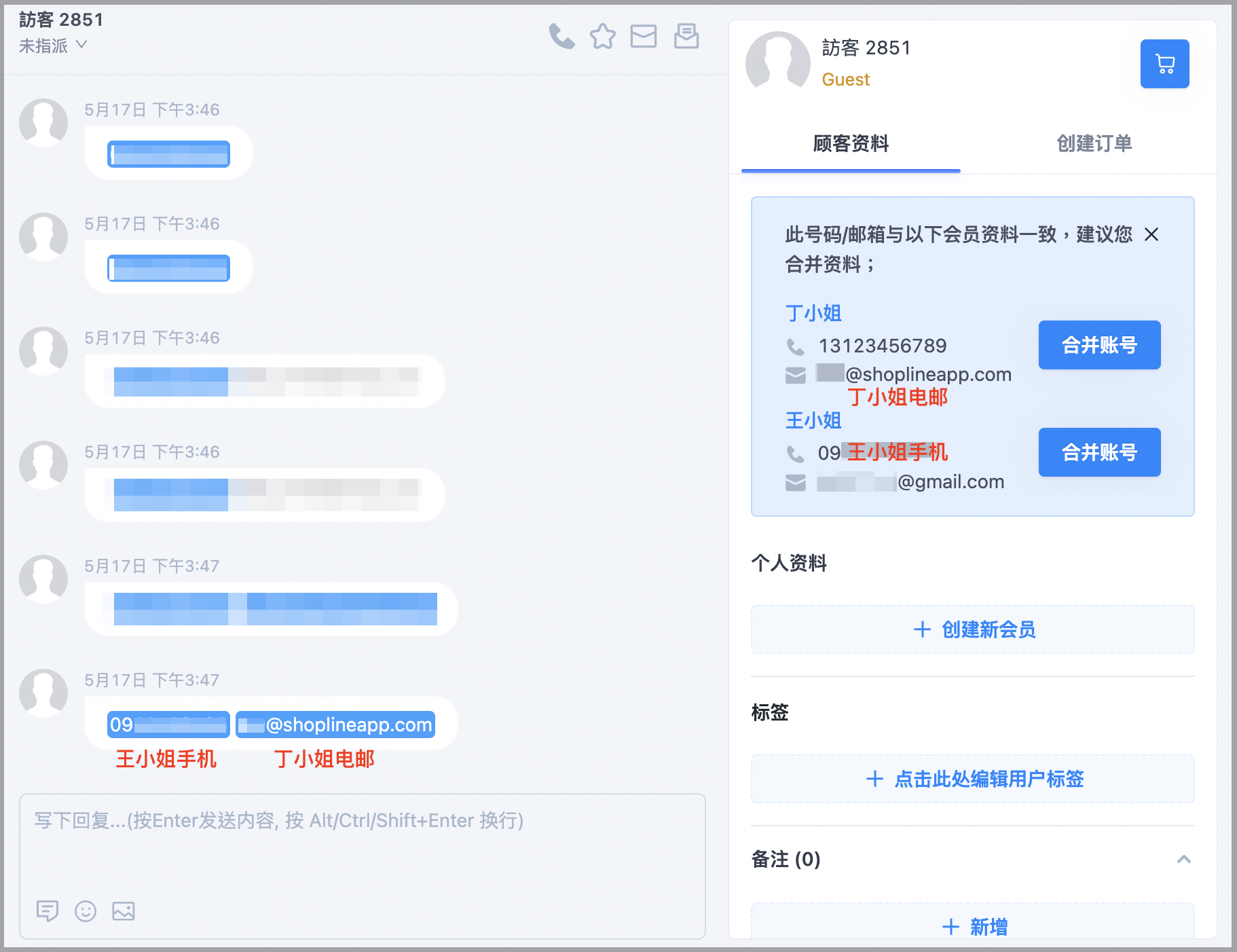Viewport: 1237px width, 952px height.
Task: Click 点击此处编辑用户标签 to edit tags
Action: 973,779
